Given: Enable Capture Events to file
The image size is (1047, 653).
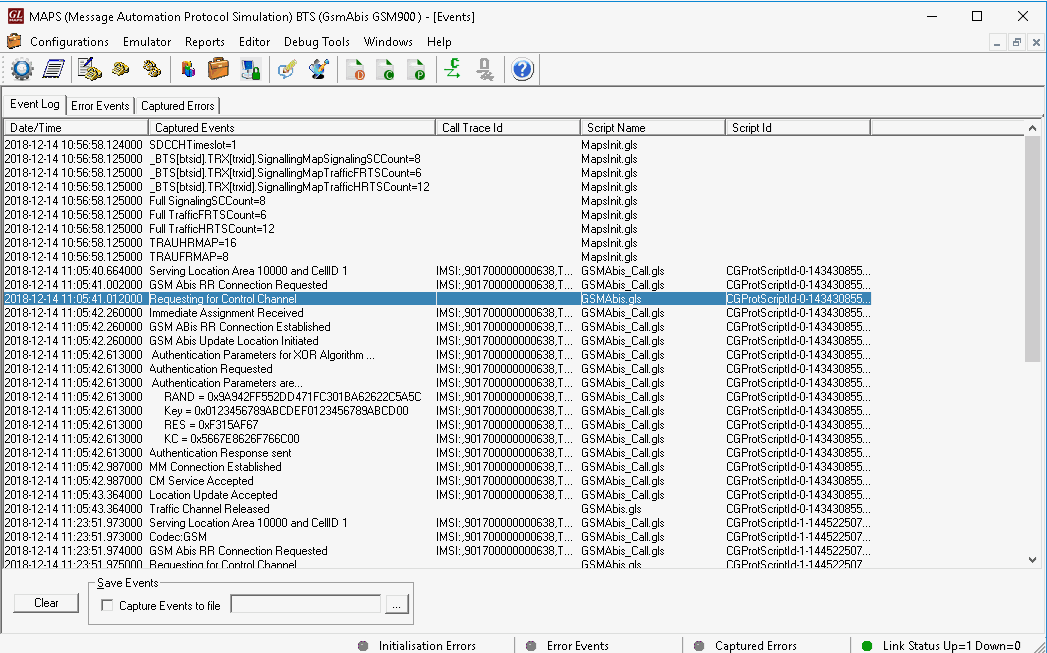Looking at the screenshot, I should point(108,604).
